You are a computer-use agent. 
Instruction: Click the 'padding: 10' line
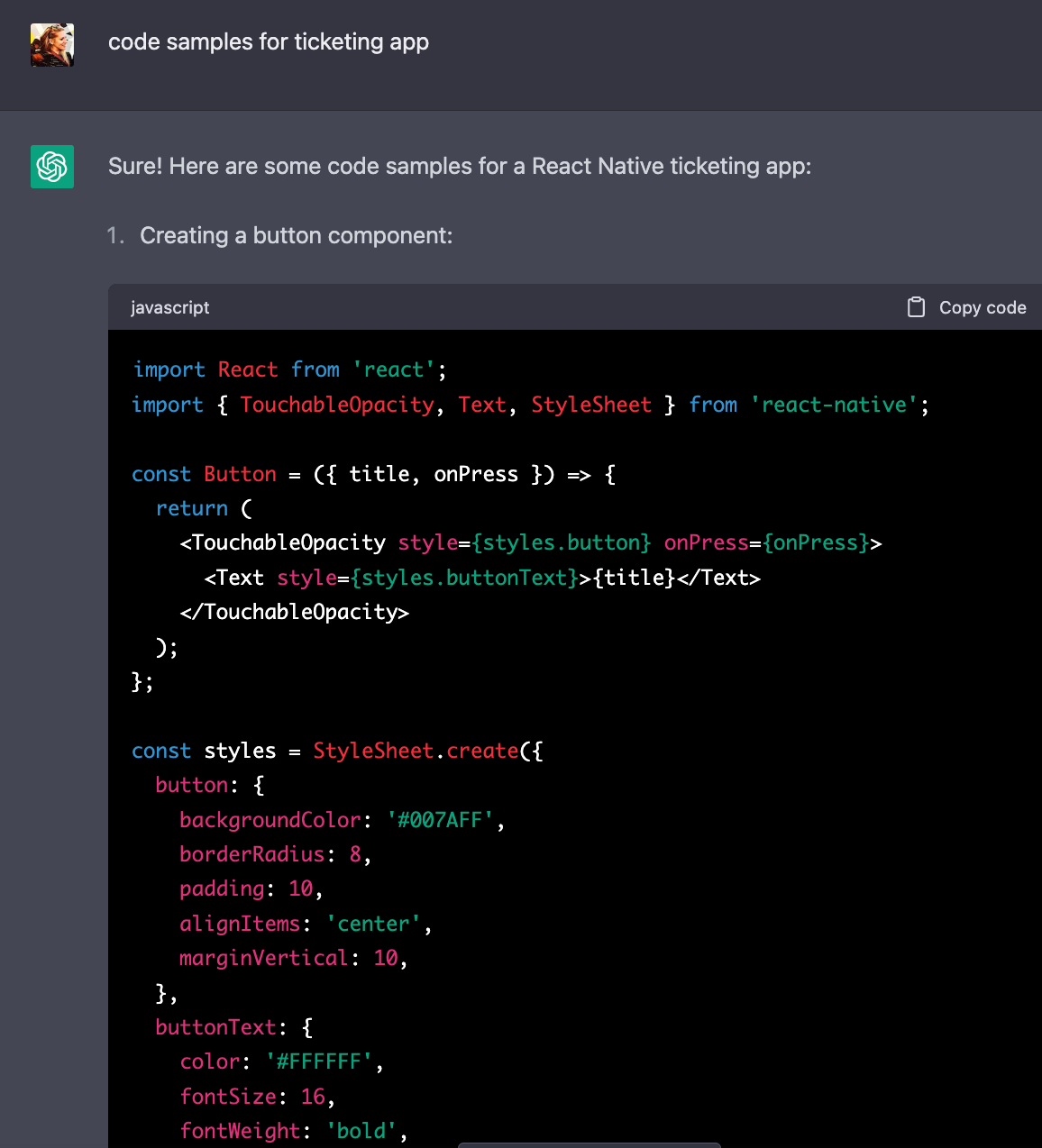click(251, 888)
